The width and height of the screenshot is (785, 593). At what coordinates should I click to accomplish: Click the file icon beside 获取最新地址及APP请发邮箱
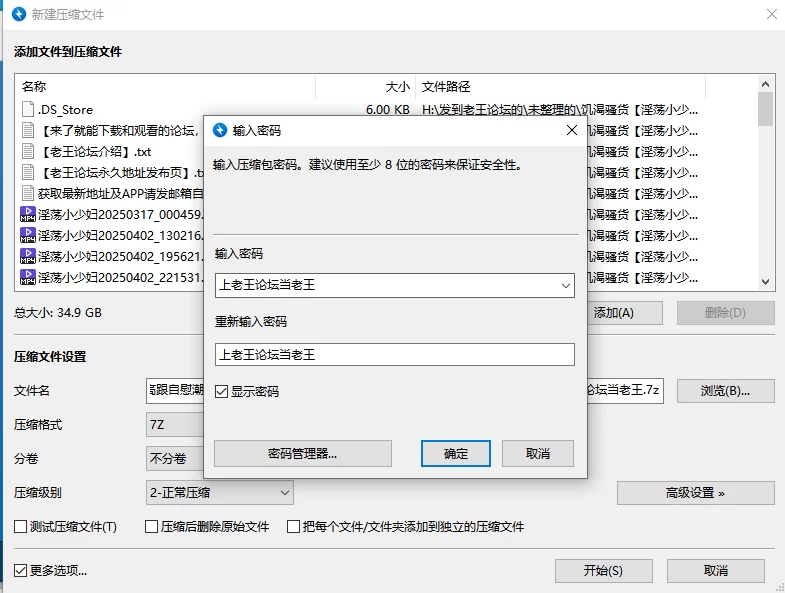28,193
